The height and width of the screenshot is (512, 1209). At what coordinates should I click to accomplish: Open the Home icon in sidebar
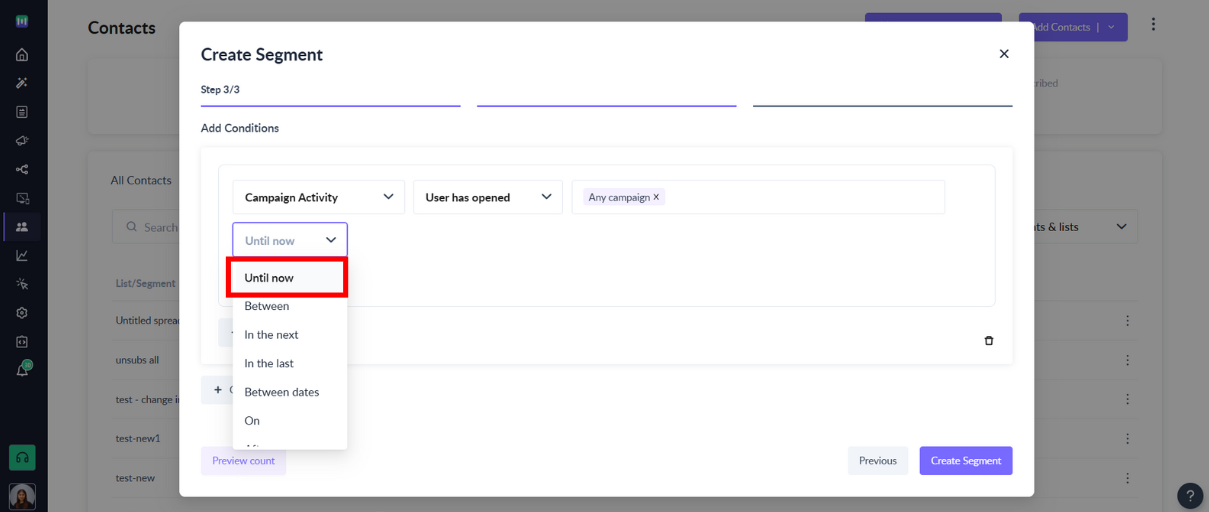(x=22, y=54)
